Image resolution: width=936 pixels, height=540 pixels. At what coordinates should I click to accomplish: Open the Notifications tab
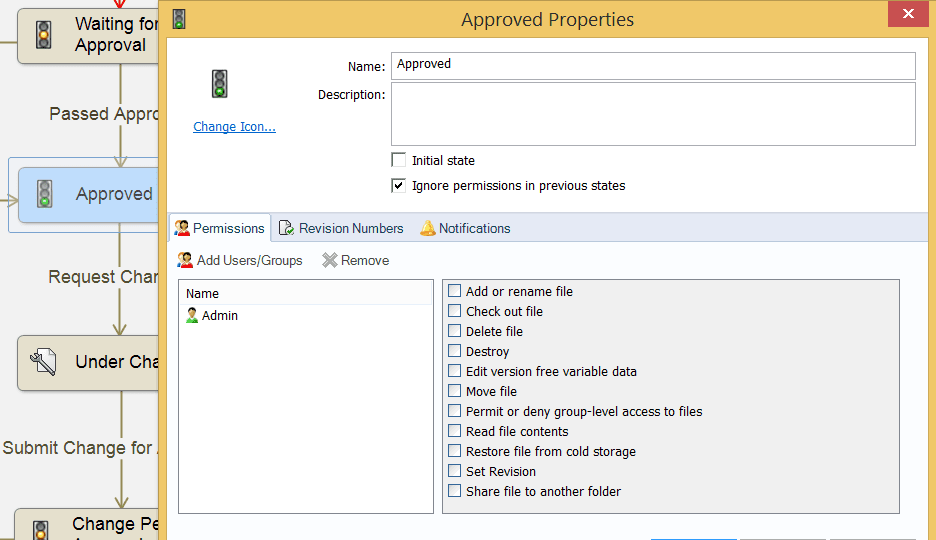coord(465,228)
